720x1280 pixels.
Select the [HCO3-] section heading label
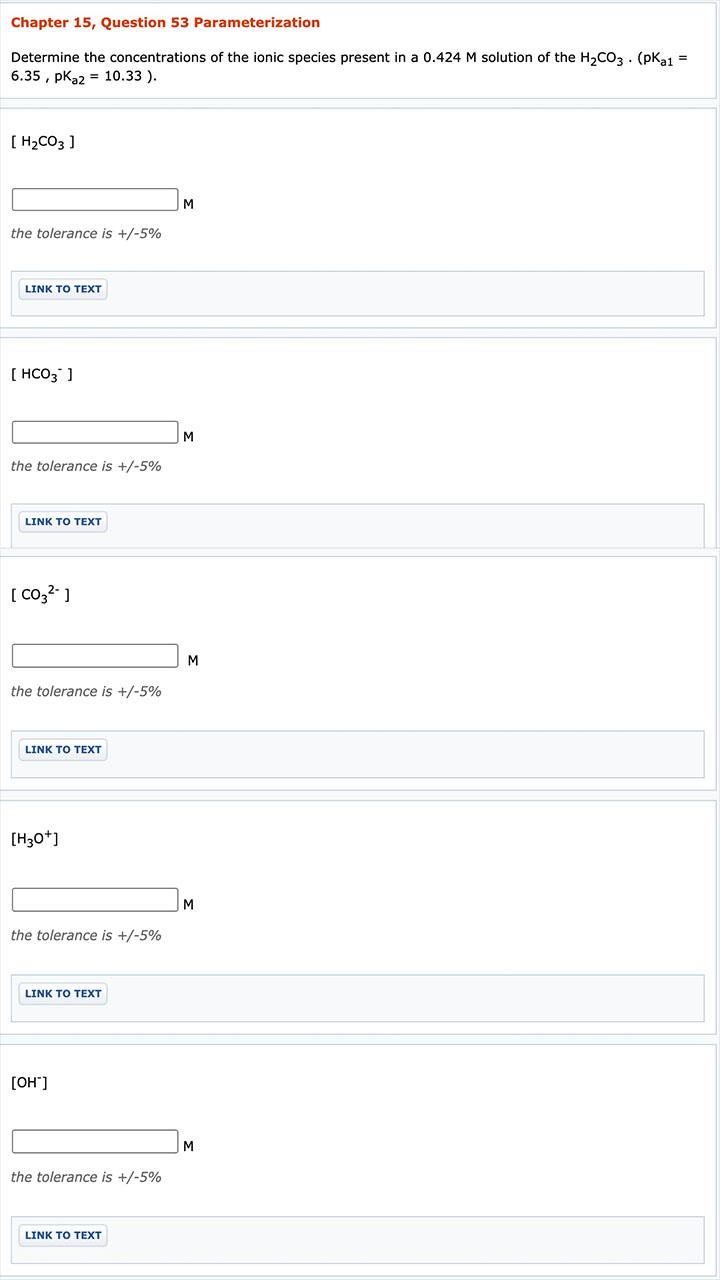point(42,373)
